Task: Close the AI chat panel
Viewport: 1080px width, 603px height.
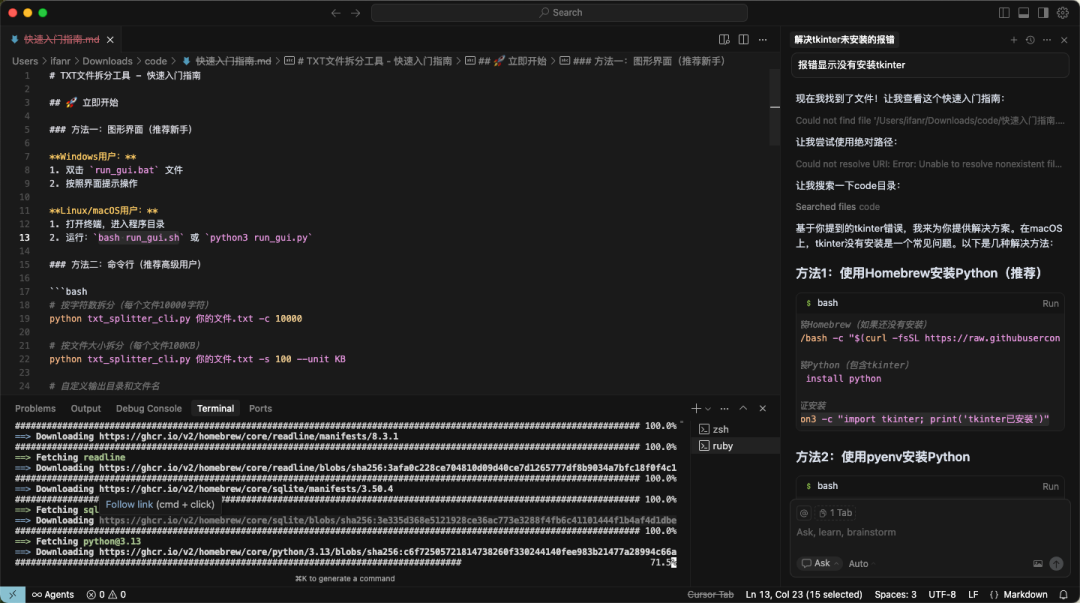Action: click(1064, 40)
